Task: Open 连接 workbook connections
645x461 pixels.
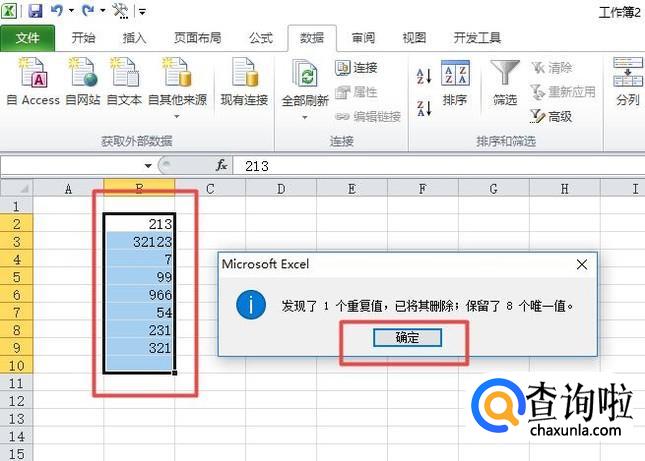Action: 356,67
